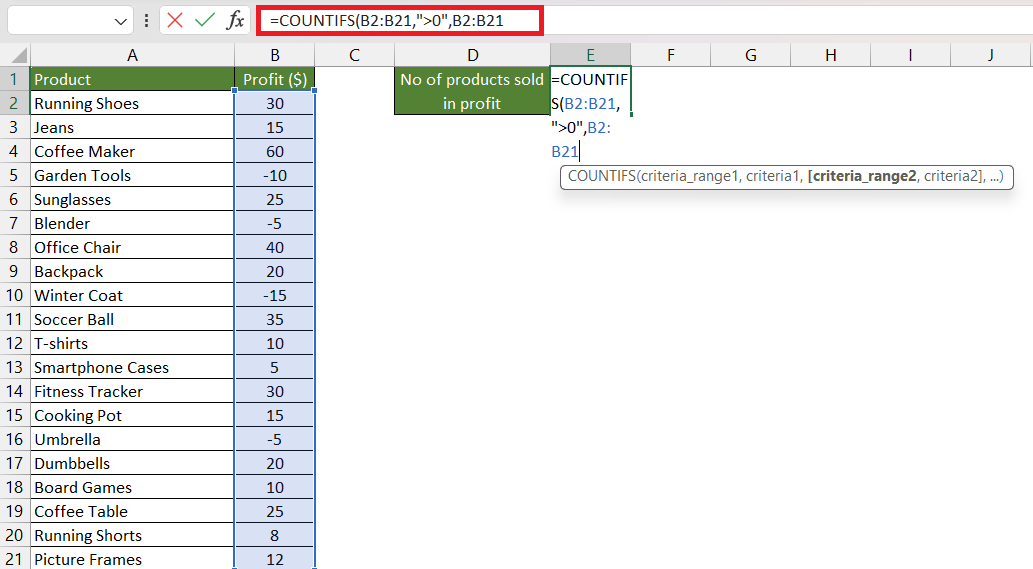
Task: Click the COUNTIFS function name in tooltip
Action: tap(601, 176)
